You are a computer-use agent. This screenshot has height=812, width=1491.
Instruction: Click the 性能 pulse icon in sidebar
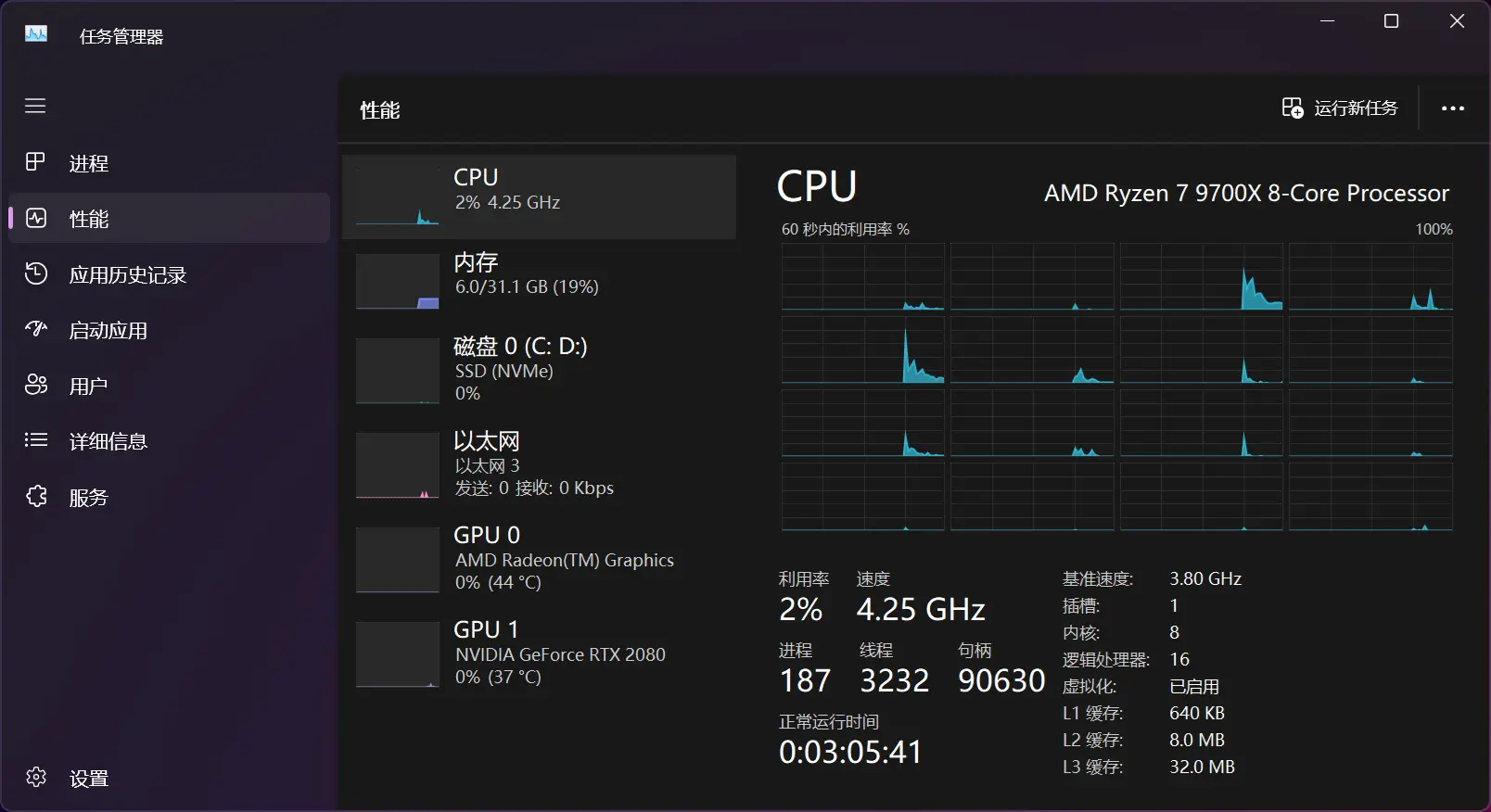[36, 218]
